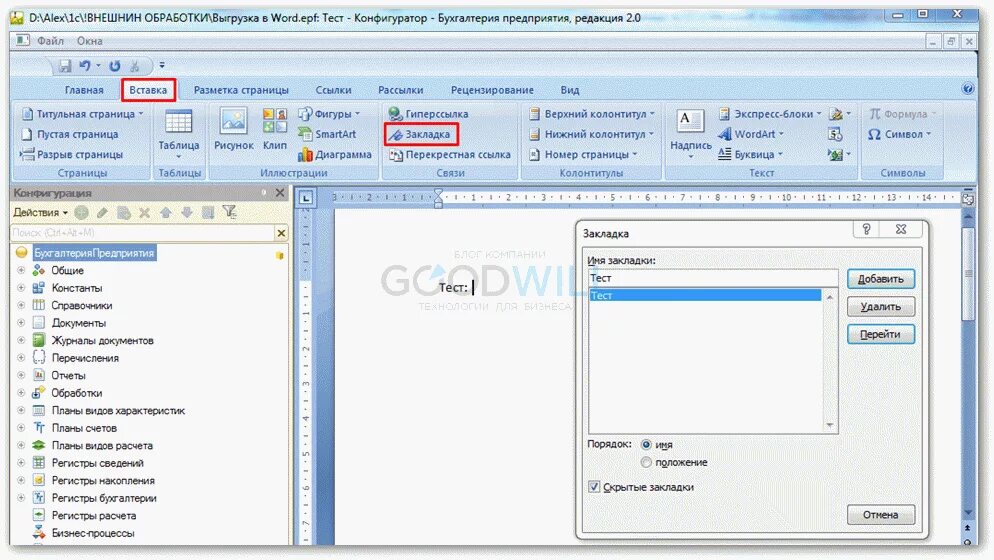The image size is (994, 560).
Task: Open Буквица drop cap menu
Action: (750, 155)
